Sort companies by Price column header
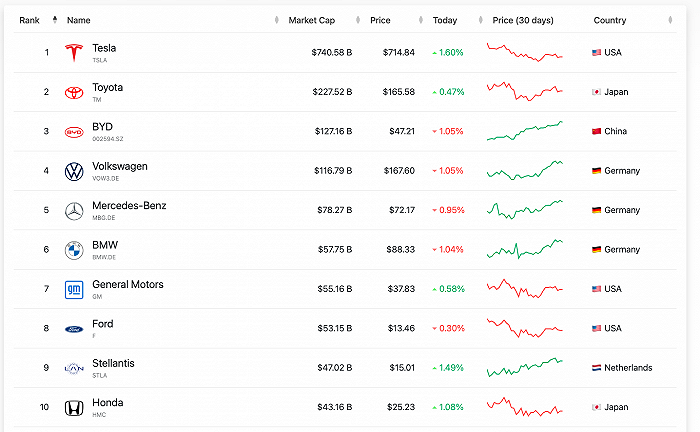The image size is (700, 432). tap(380, 20)
